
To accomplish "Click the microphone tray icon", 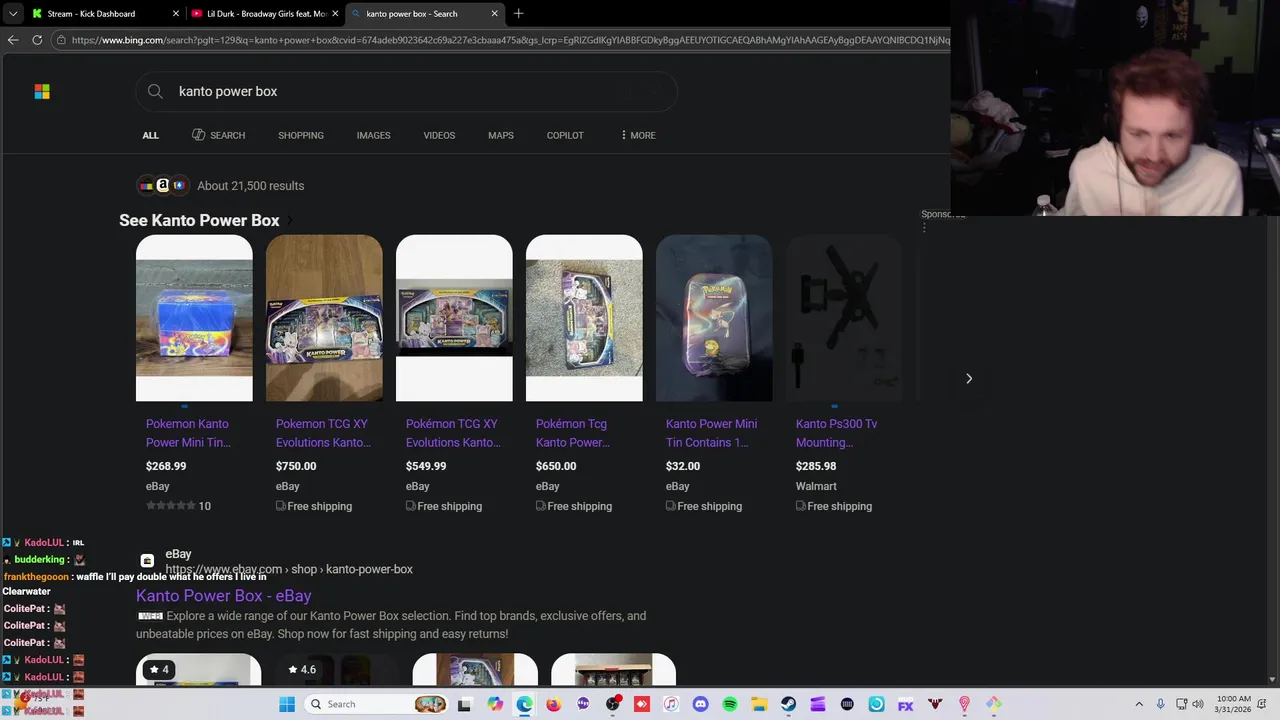I will [1160, 704].
